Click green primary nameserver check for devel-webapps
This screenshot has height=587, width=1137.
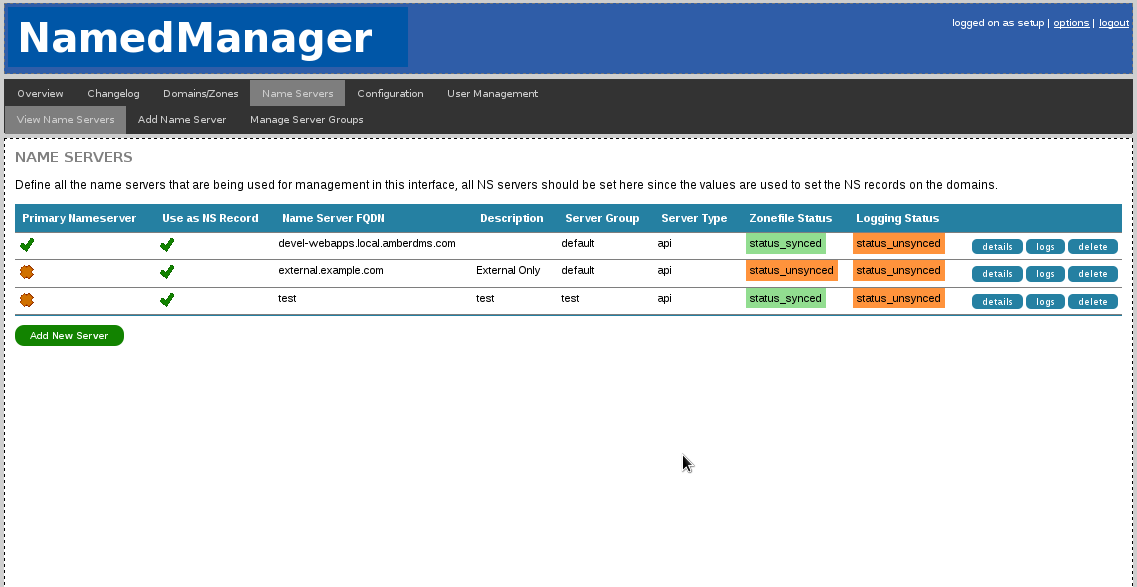[x=28, y=243]
